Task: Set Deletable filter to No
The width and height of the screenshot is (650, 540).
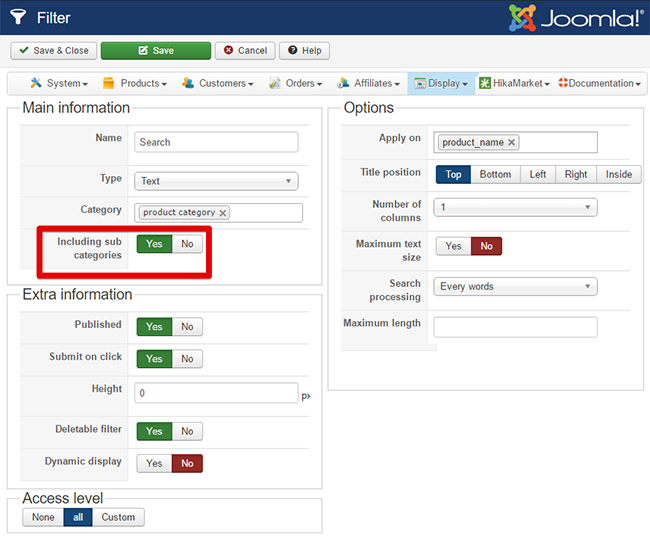Action: click(x=187, y=431)
